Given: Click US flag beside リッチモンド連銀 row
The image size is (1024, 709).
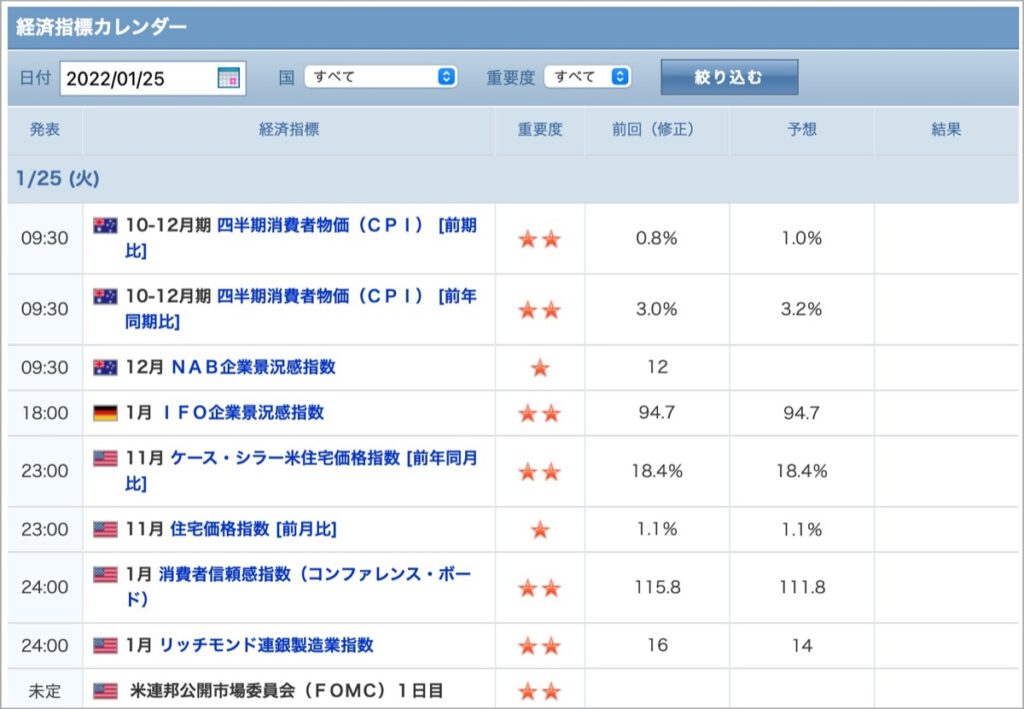Looking at the screenshot, I should [x=105, y=646].
